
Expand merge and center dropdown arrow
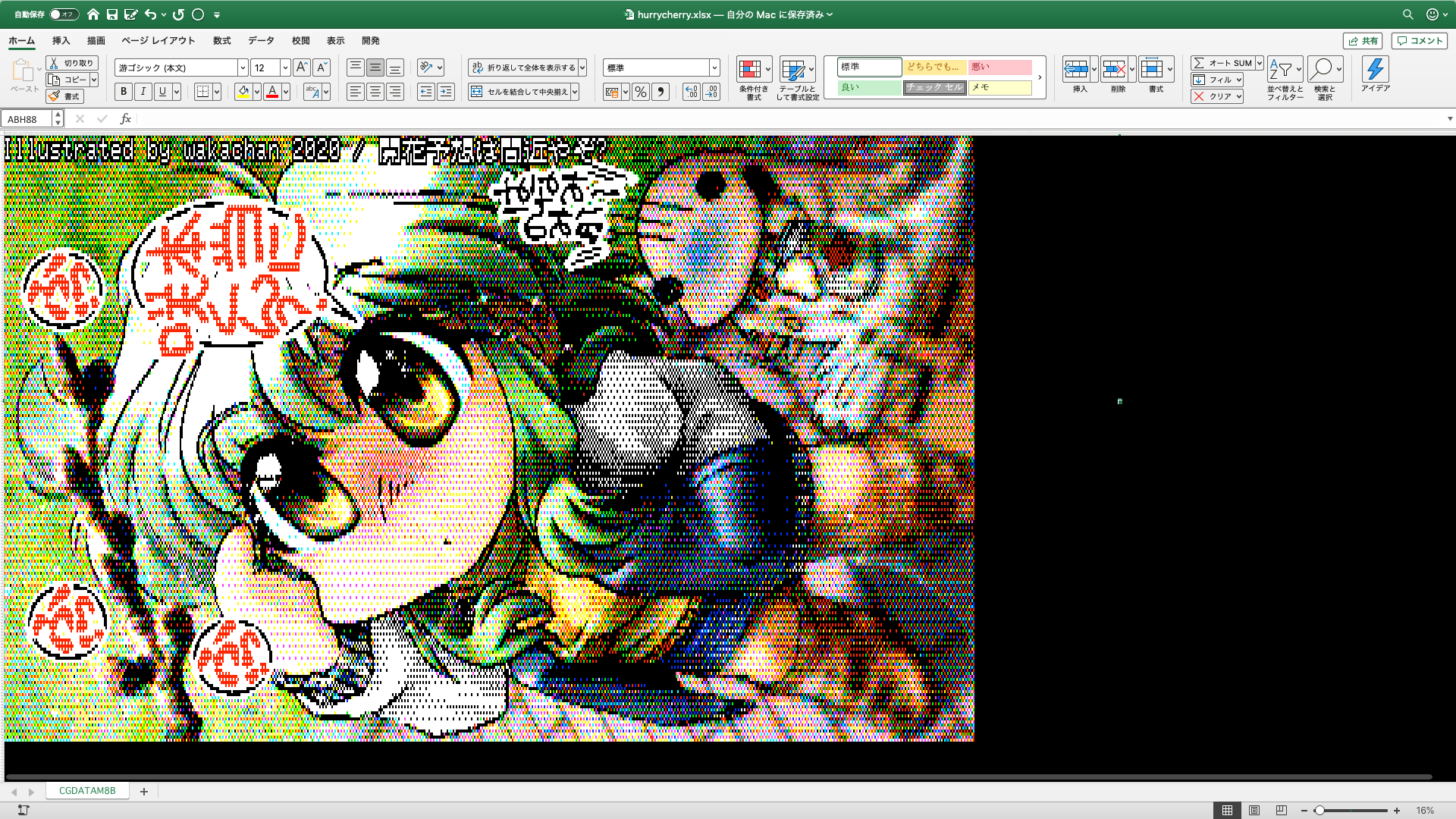[575, 92]
